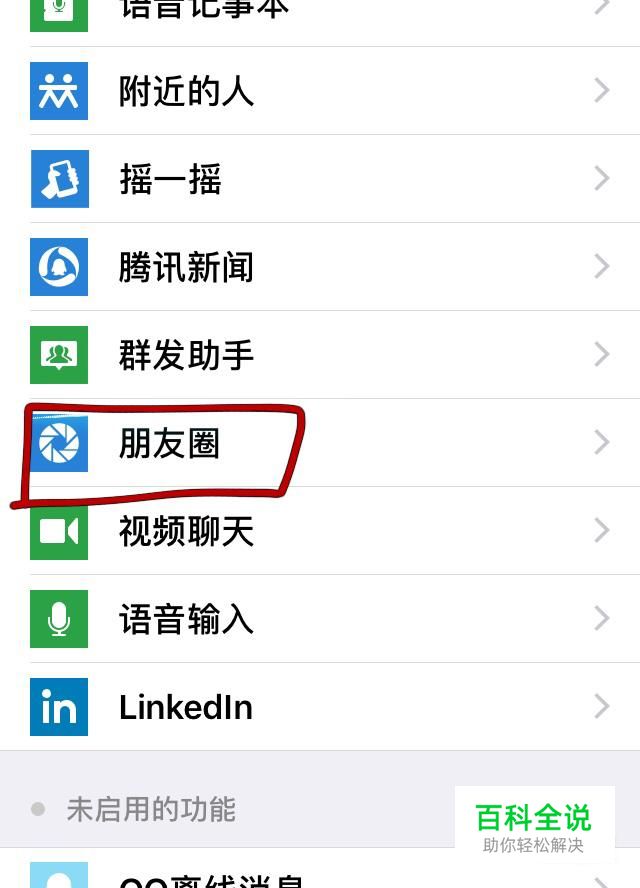This screenshot has width=640, height=888.
Task: Tap the 附近的人 people icon
Action: click(59, 91)
